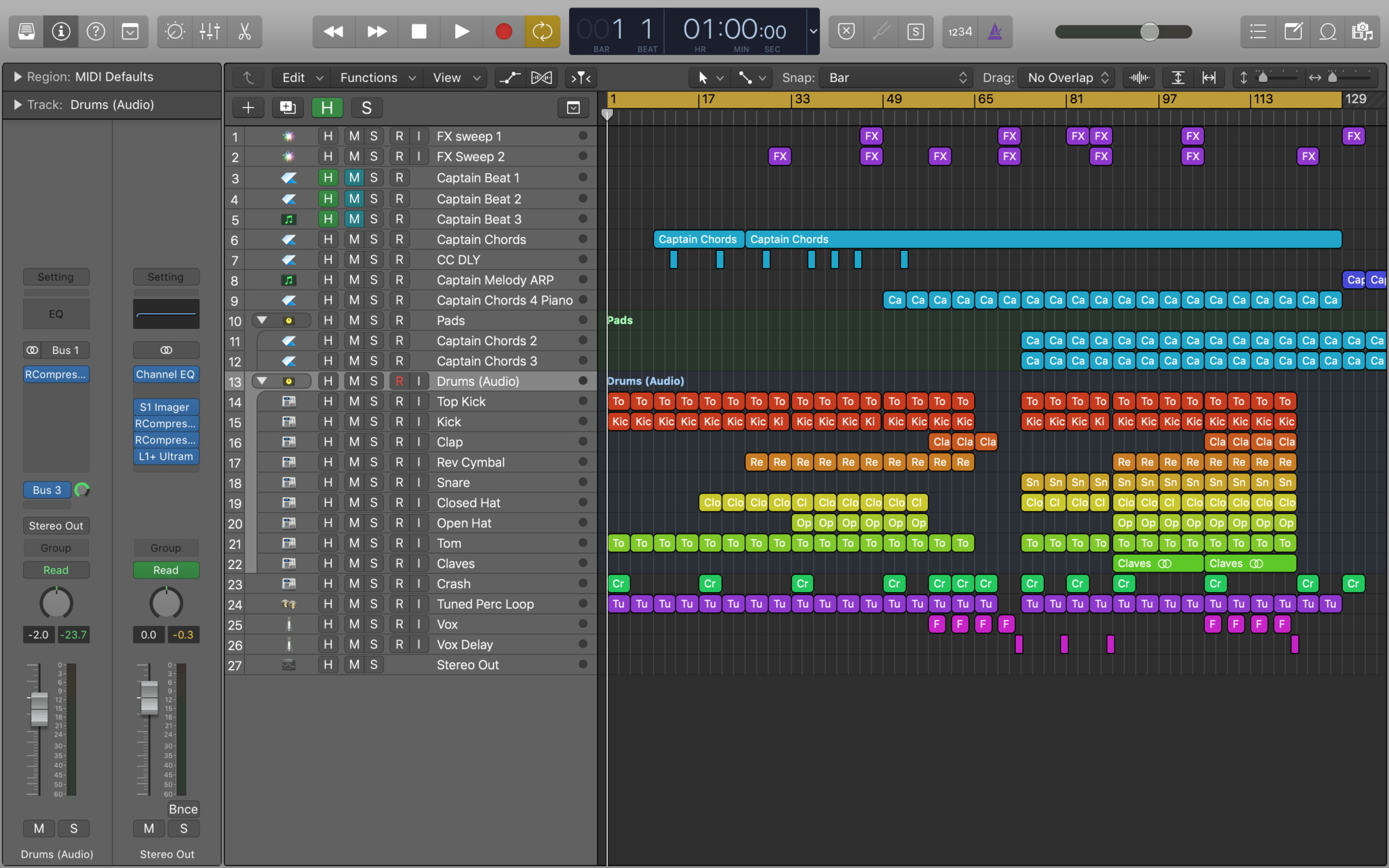Open the View menu
This screenshot has height=868, width=1389.
coord(456,78)
